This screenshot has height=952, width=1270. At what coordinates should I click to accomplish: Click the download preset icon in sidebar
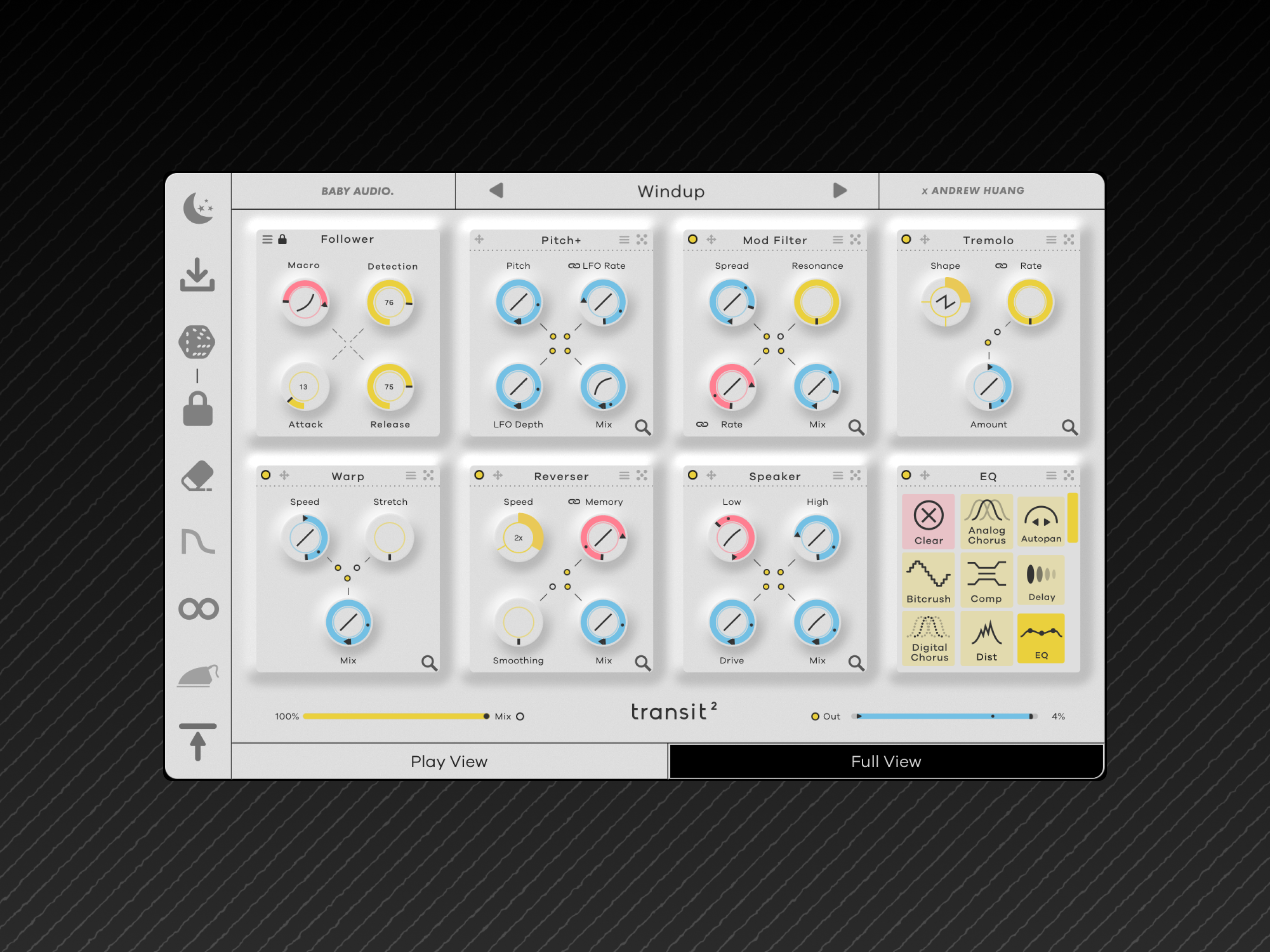pyautogui.click(x=198, y=274)
